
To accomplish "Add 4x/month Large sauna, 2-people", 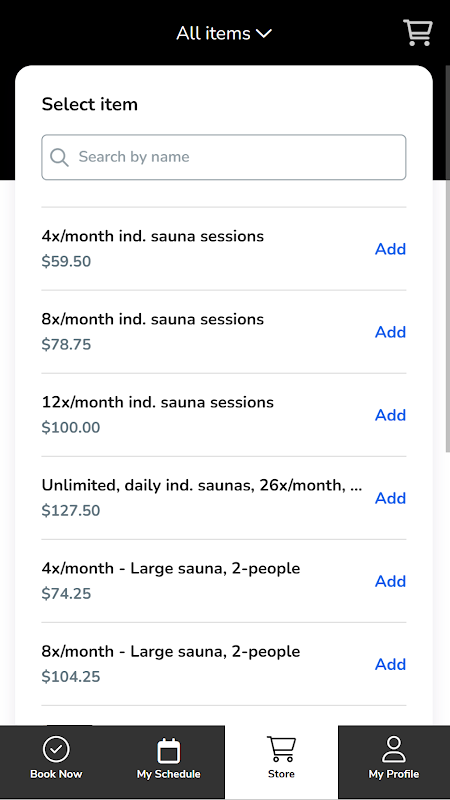I will point(390,581).
